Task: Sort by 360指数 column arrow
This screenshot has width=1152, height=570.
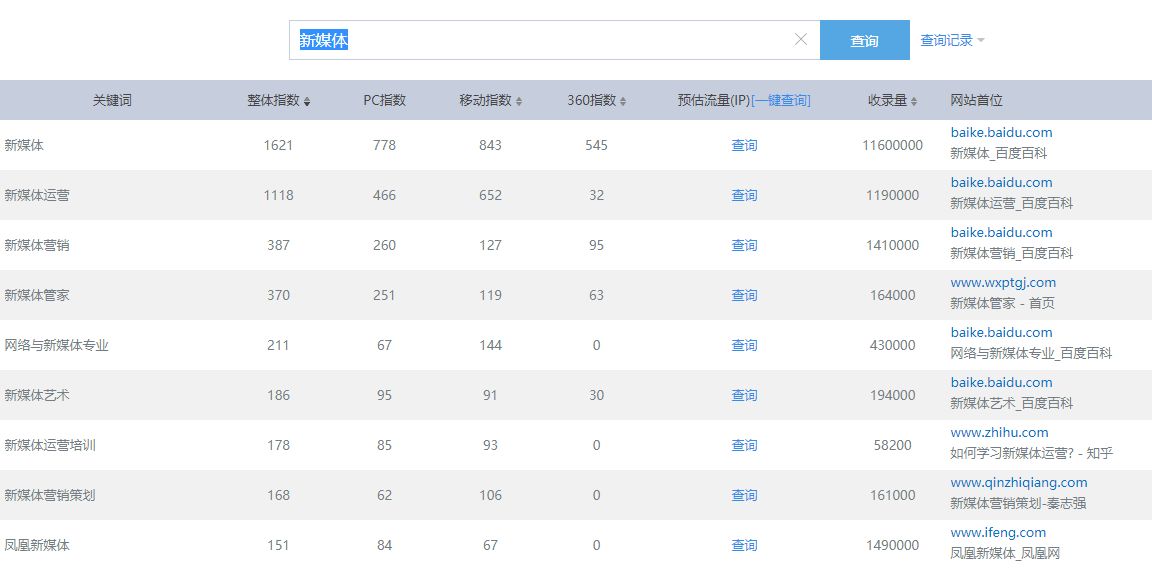Action: pos(623,101)
